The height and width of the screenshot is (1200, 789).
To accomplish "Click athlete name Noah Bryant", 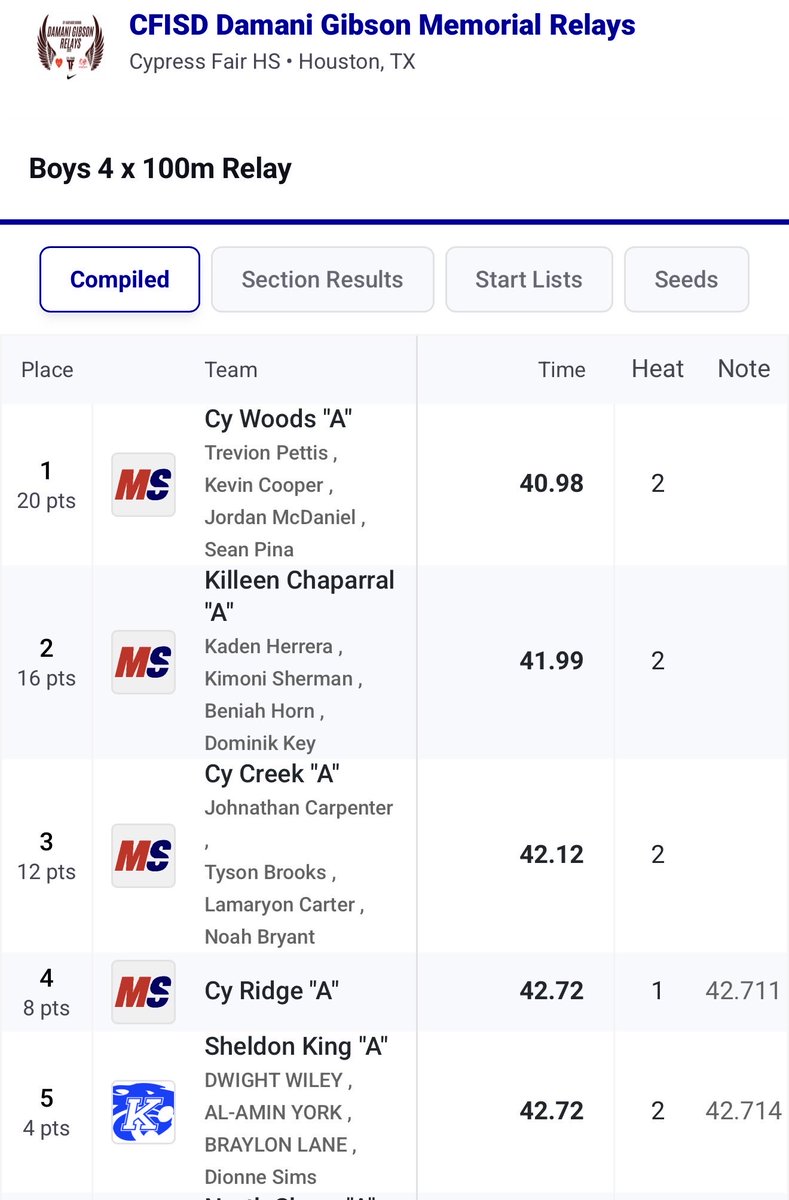I will click(x=259, y=937).
